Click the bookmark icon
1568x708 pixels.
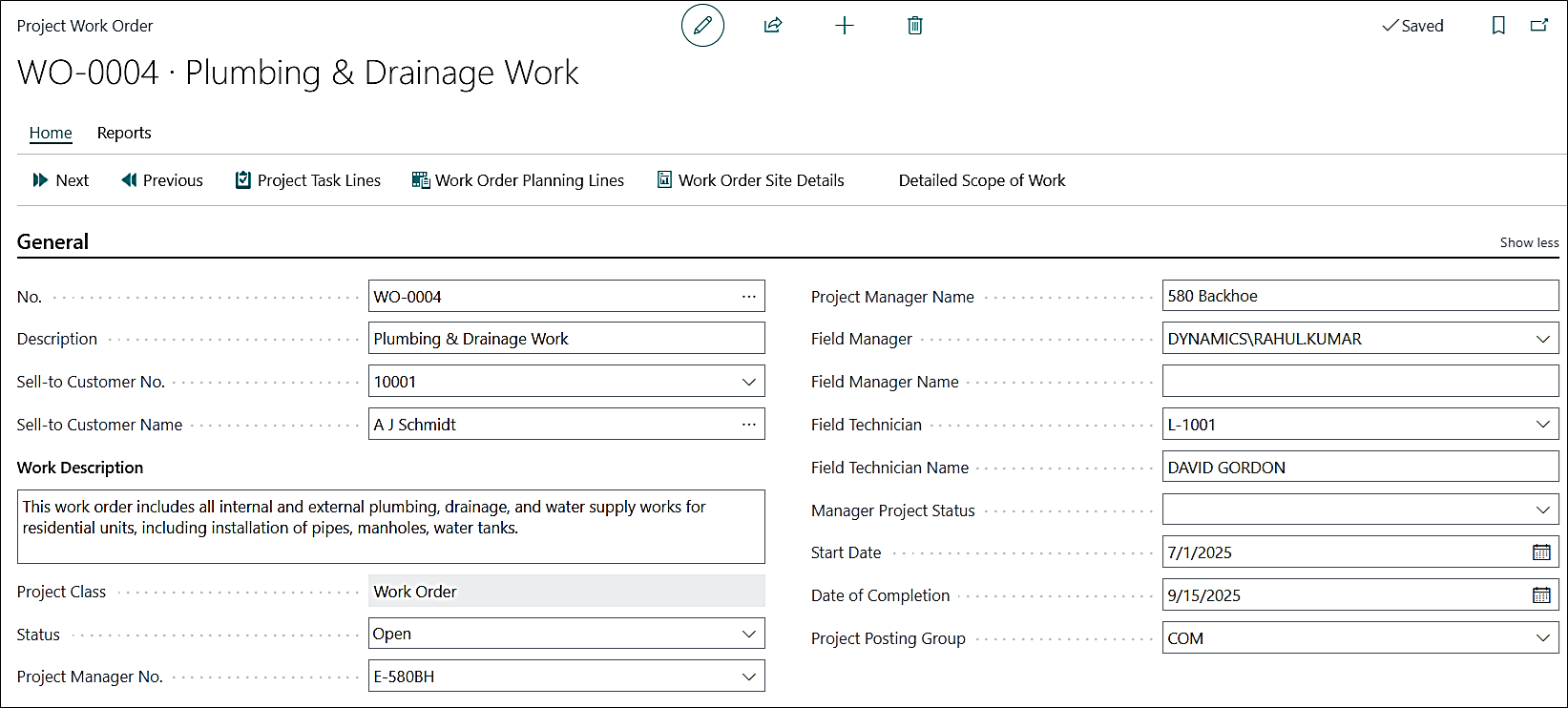[1498, 26]
